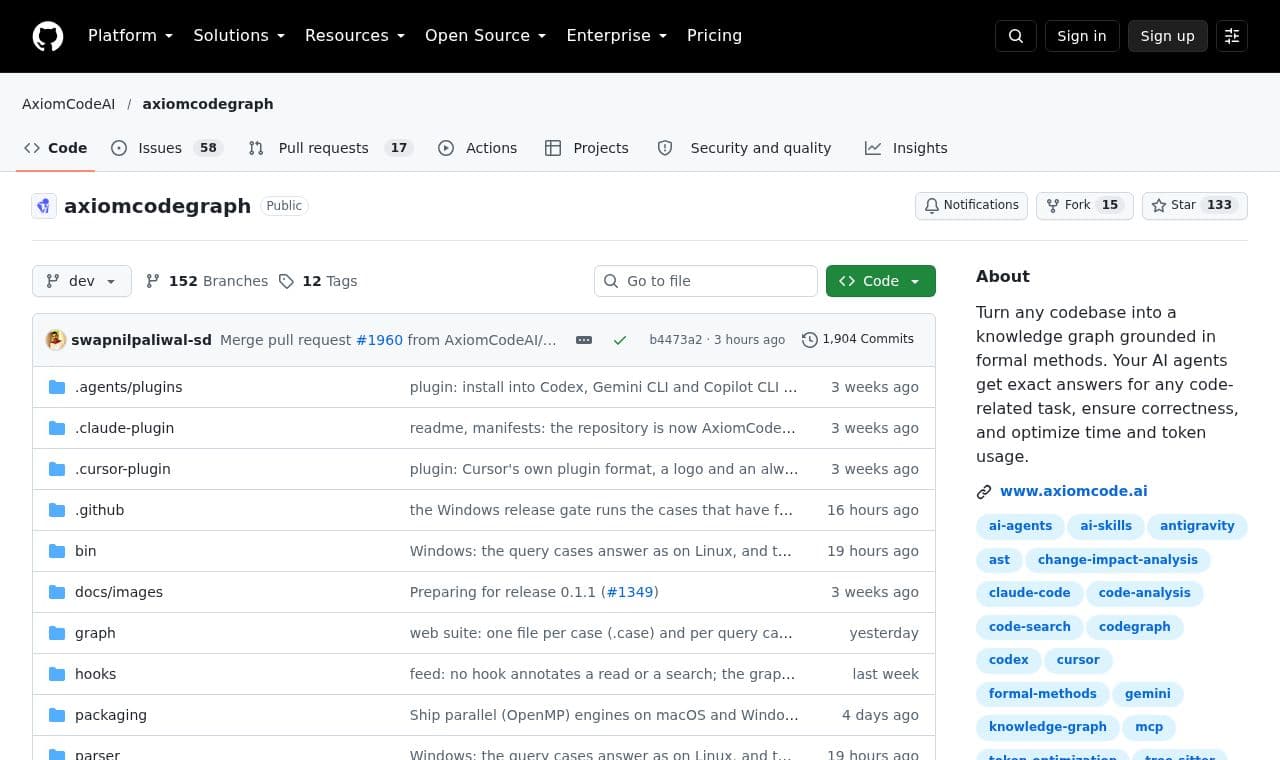The height and width of the screenshot is (760, 1280).
Task: Open the green Code dropdown button
Action: (x=881, y=281)
